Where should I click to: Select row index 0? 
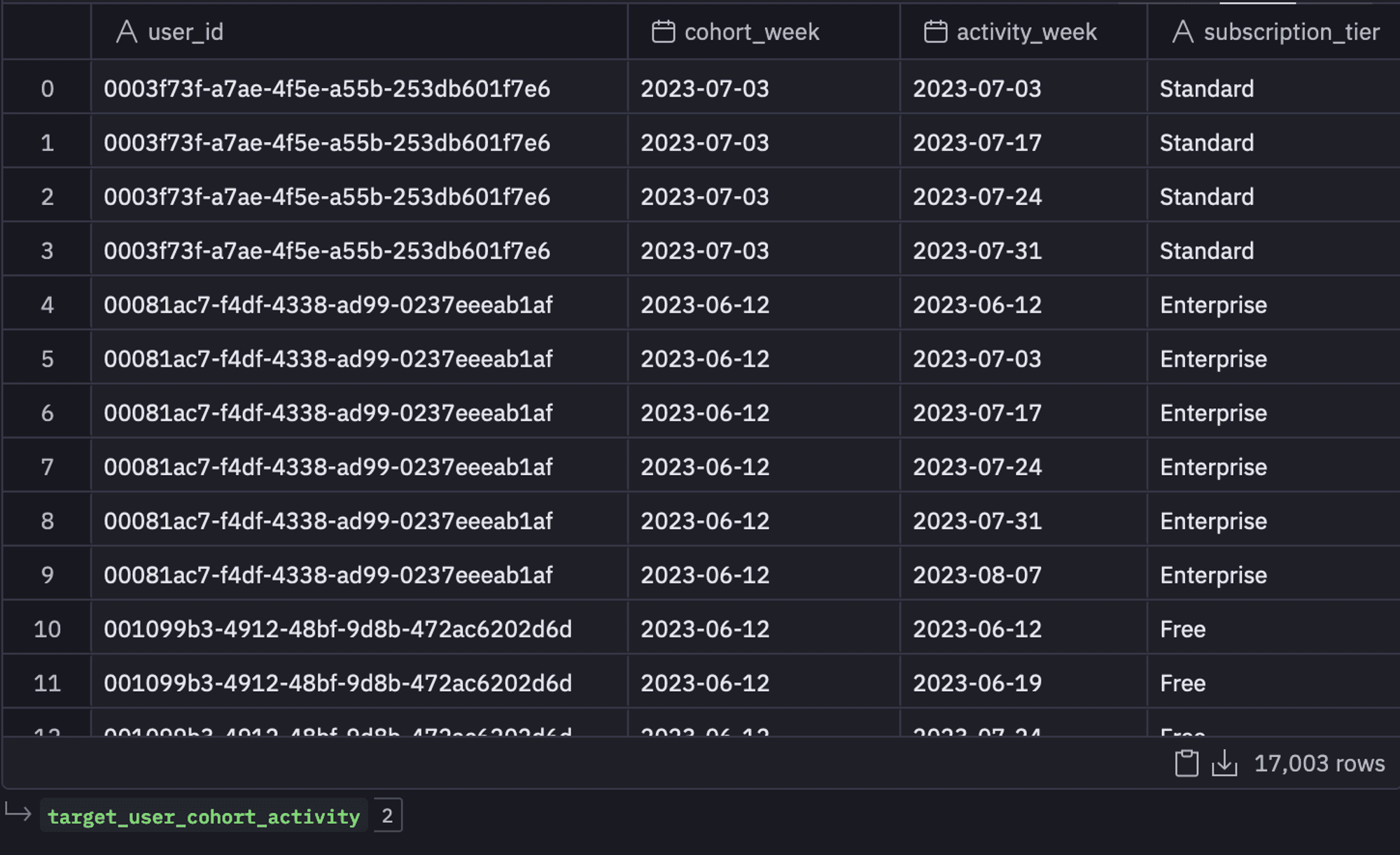point(47,89)
